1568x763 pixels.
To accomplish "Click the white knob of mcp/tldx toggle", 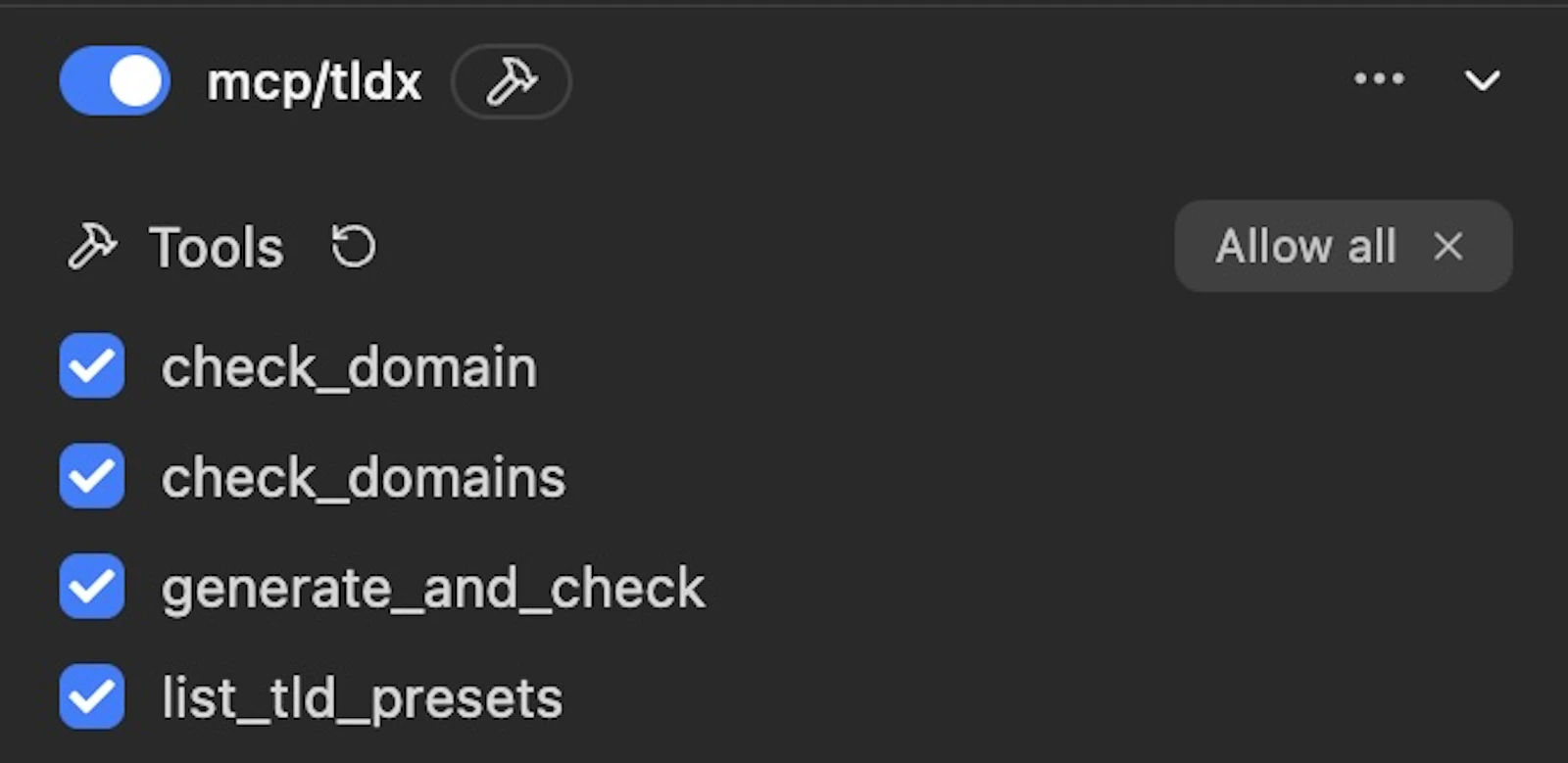I will click(135, 80).
